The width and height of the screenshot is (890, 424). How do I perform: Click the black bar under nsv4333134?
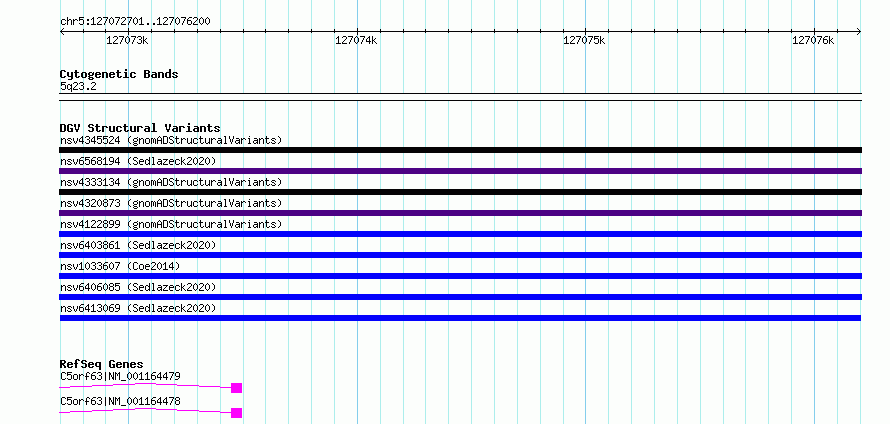460,192
